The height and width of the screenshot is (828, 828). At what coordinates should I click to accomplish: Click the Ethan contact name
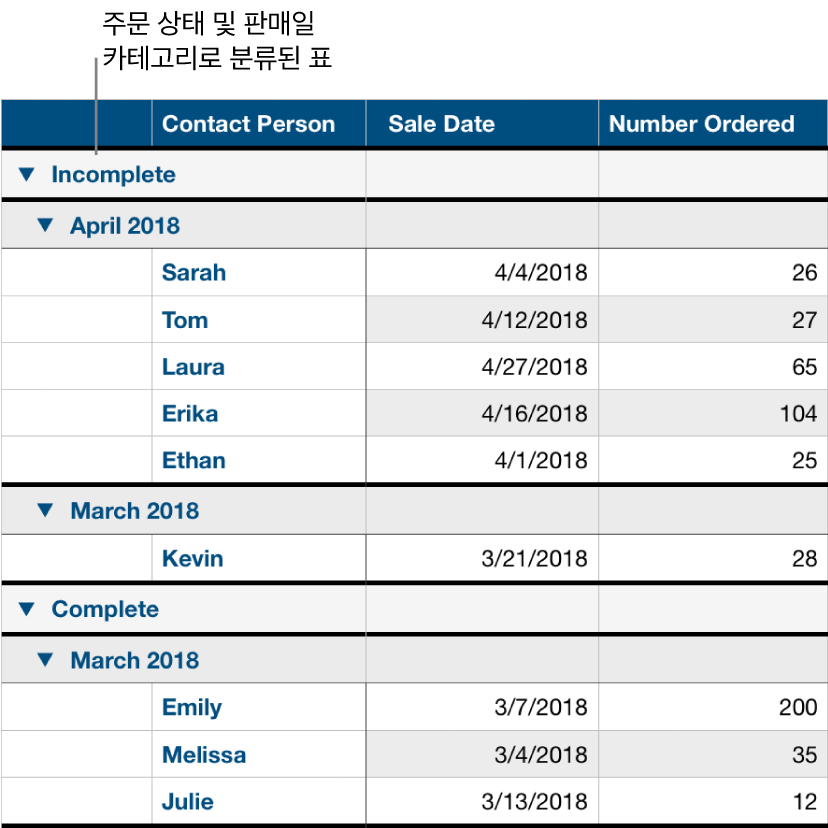(x=193, y=460)
